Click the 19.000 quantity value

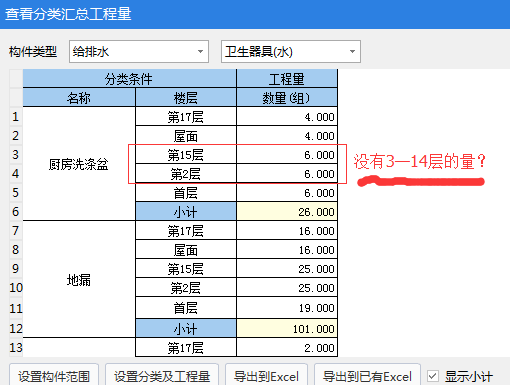pyautogui.click(x=287, y=308)
